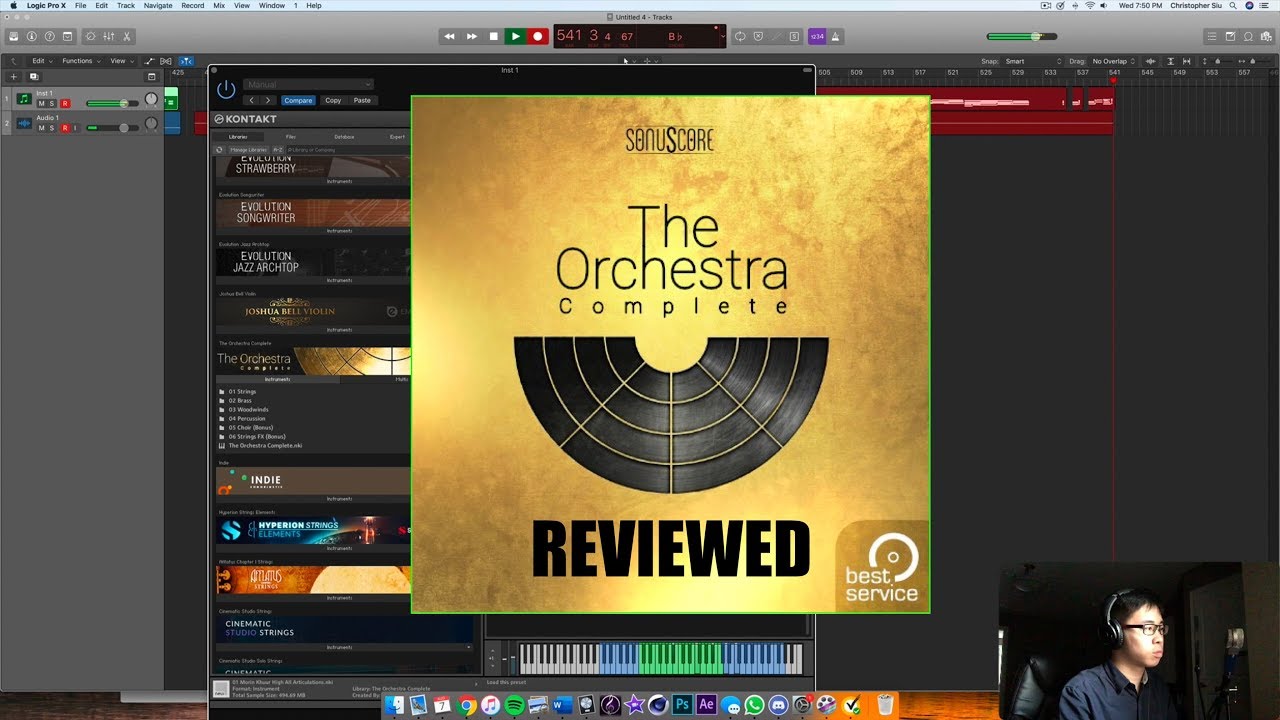1280x720 pixels.
Task: Toggle the blue Catch Playhead button
Action: tap(186, 61)
